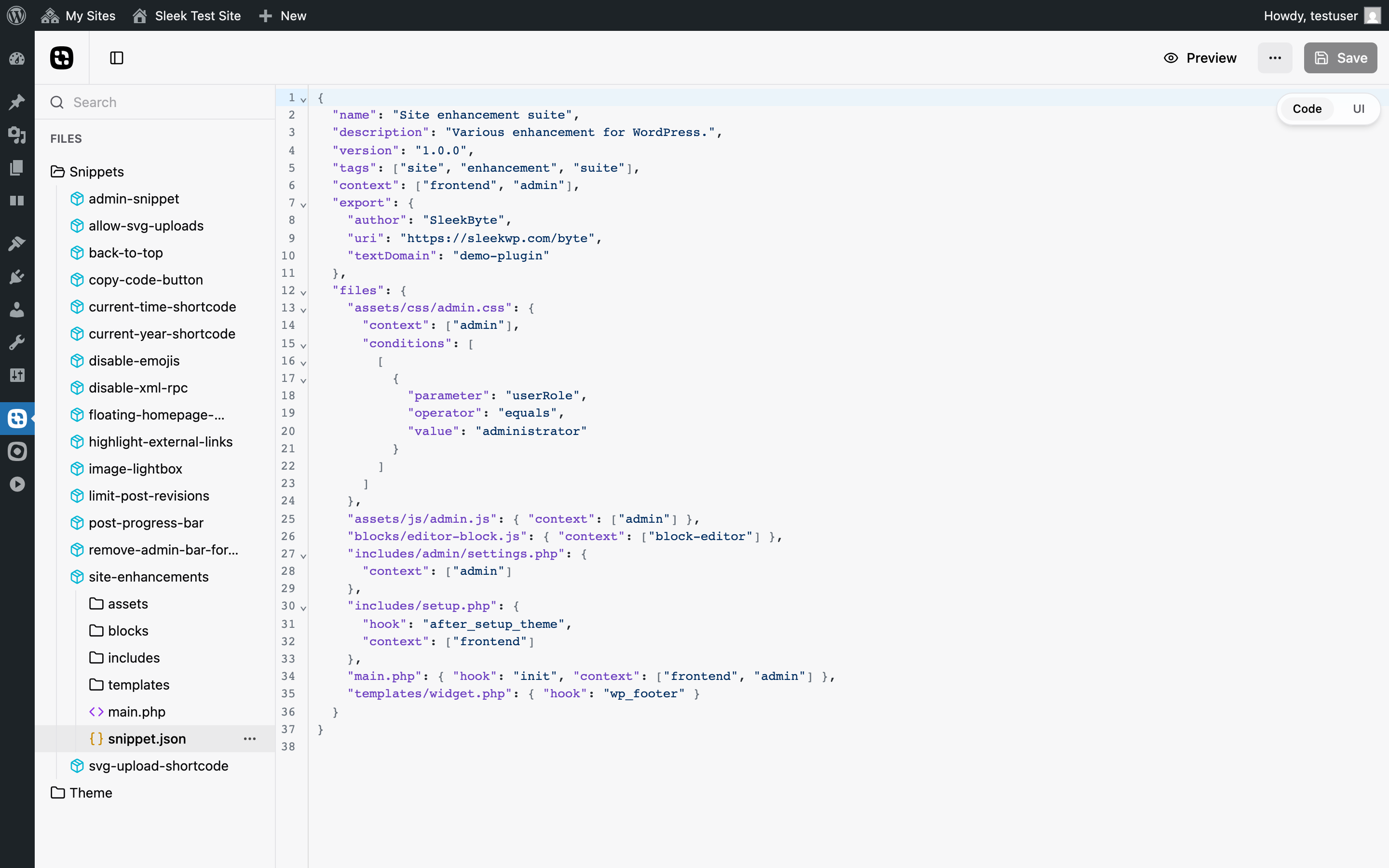Open the Howdy, testuser account menu

pos(1322,15)
